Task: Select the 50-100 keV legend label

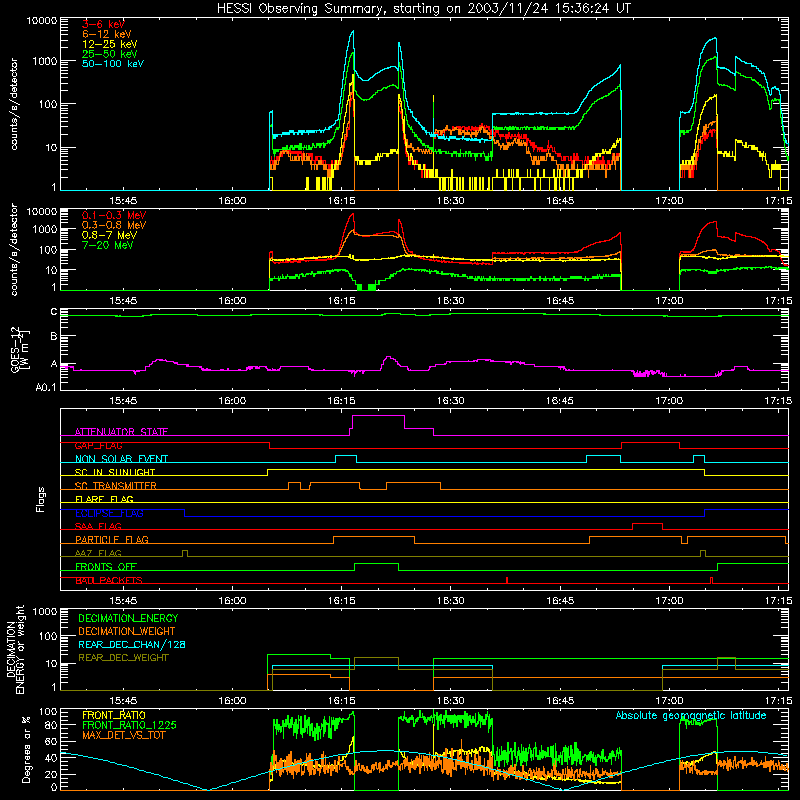Action: (x=113, y=63)
